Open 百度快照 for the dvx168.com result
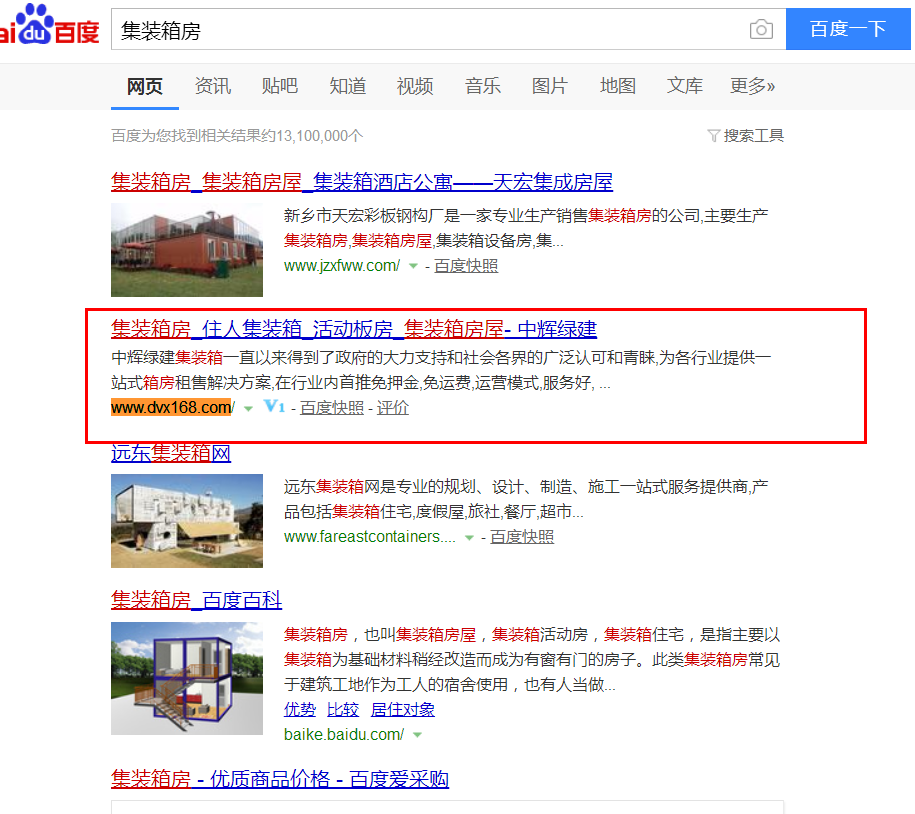Screen dimensions: 915x814 coord(331,408)
